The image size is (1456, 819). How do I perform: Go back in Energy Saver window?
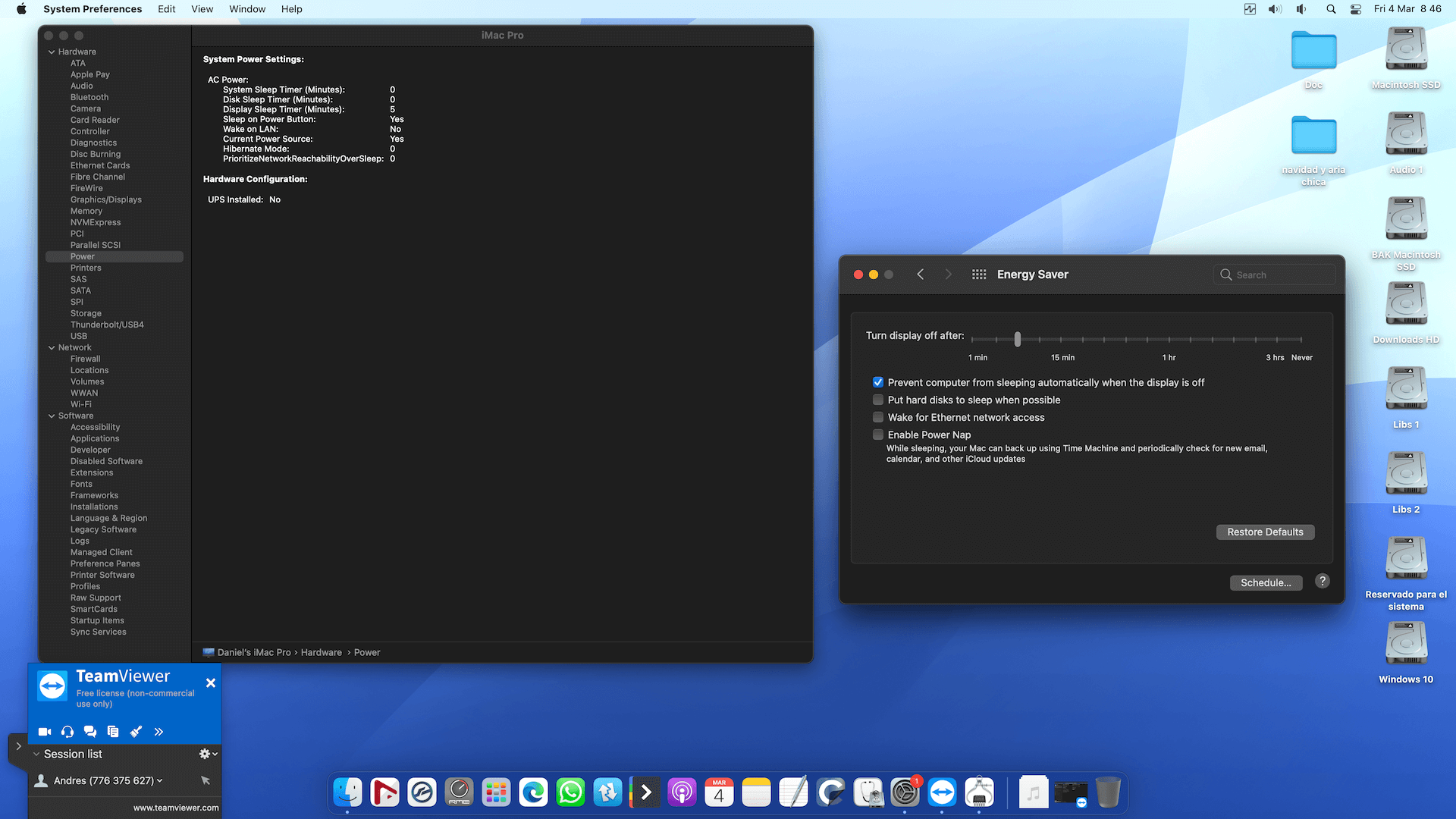point(920,275)
